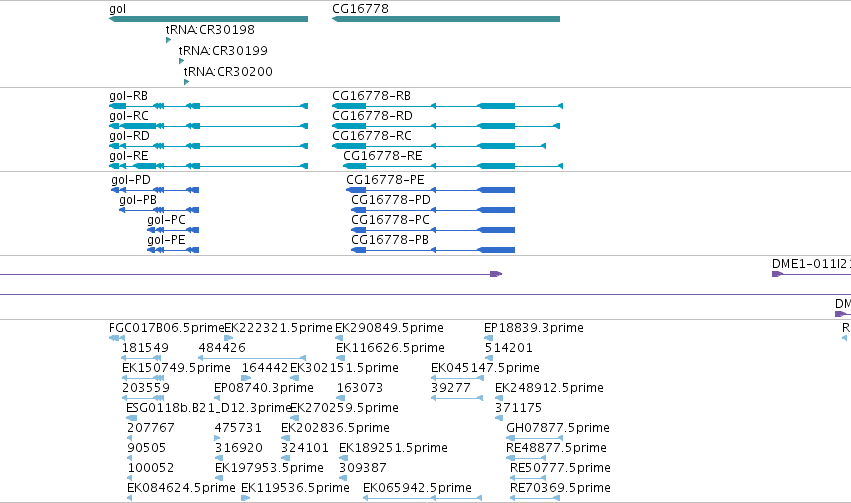Select the 100052 feature
The image size is (851, 503).
[x=151, y=468]
